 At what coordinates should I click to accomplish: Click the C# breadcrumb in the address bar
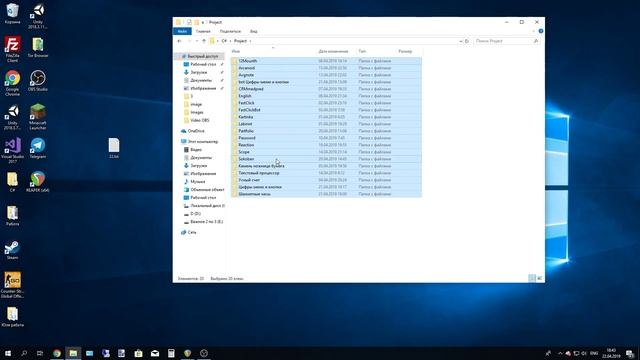pos(224,41)
